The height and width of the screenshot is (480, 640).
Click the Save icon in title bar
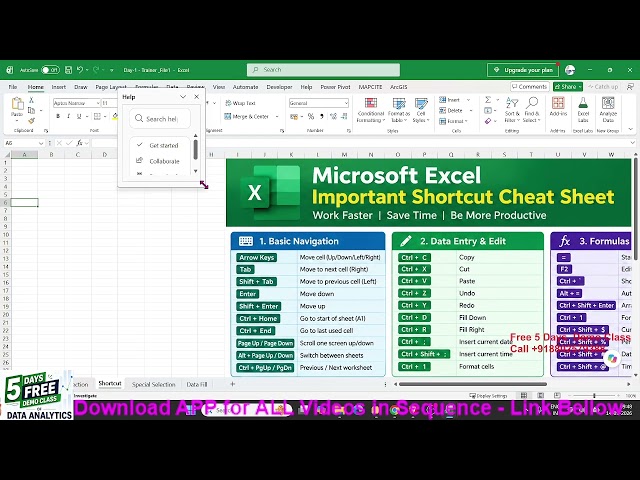coord(69,70)
